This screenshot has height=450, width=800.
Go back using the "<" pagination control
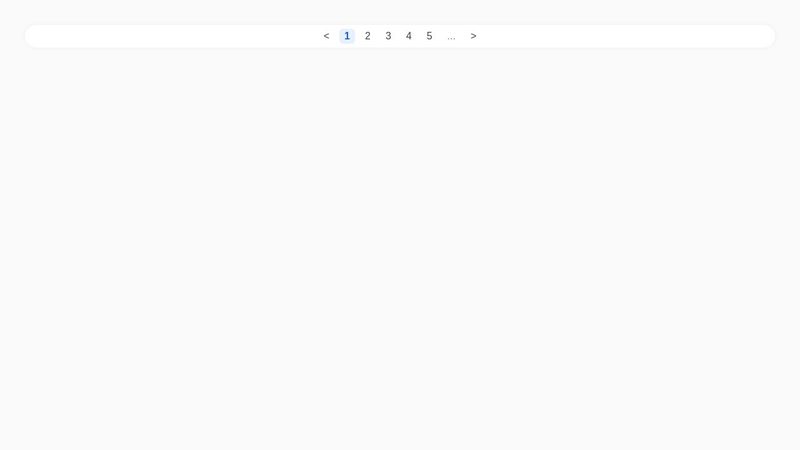pyautogui.click(x=326, y=36)
